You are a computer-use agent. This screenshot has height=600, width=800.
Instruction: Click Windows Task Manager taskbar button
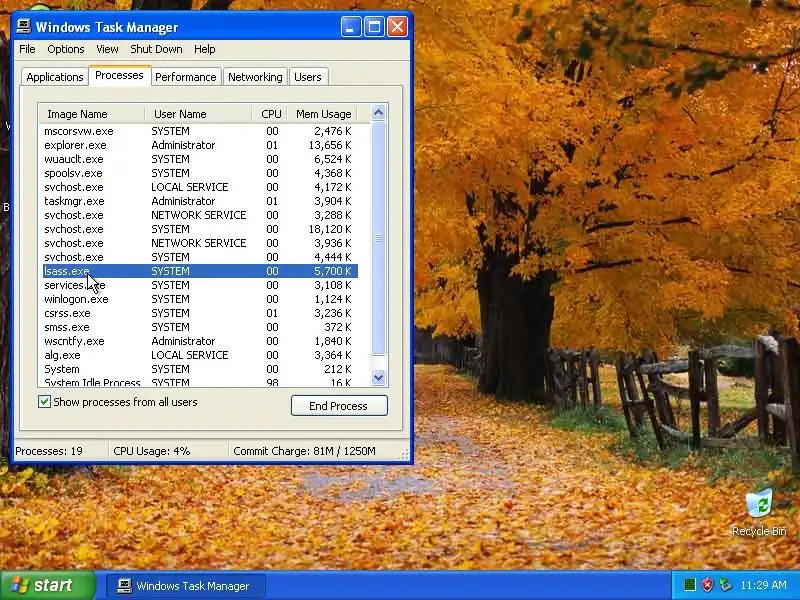(x=185, y=586)
